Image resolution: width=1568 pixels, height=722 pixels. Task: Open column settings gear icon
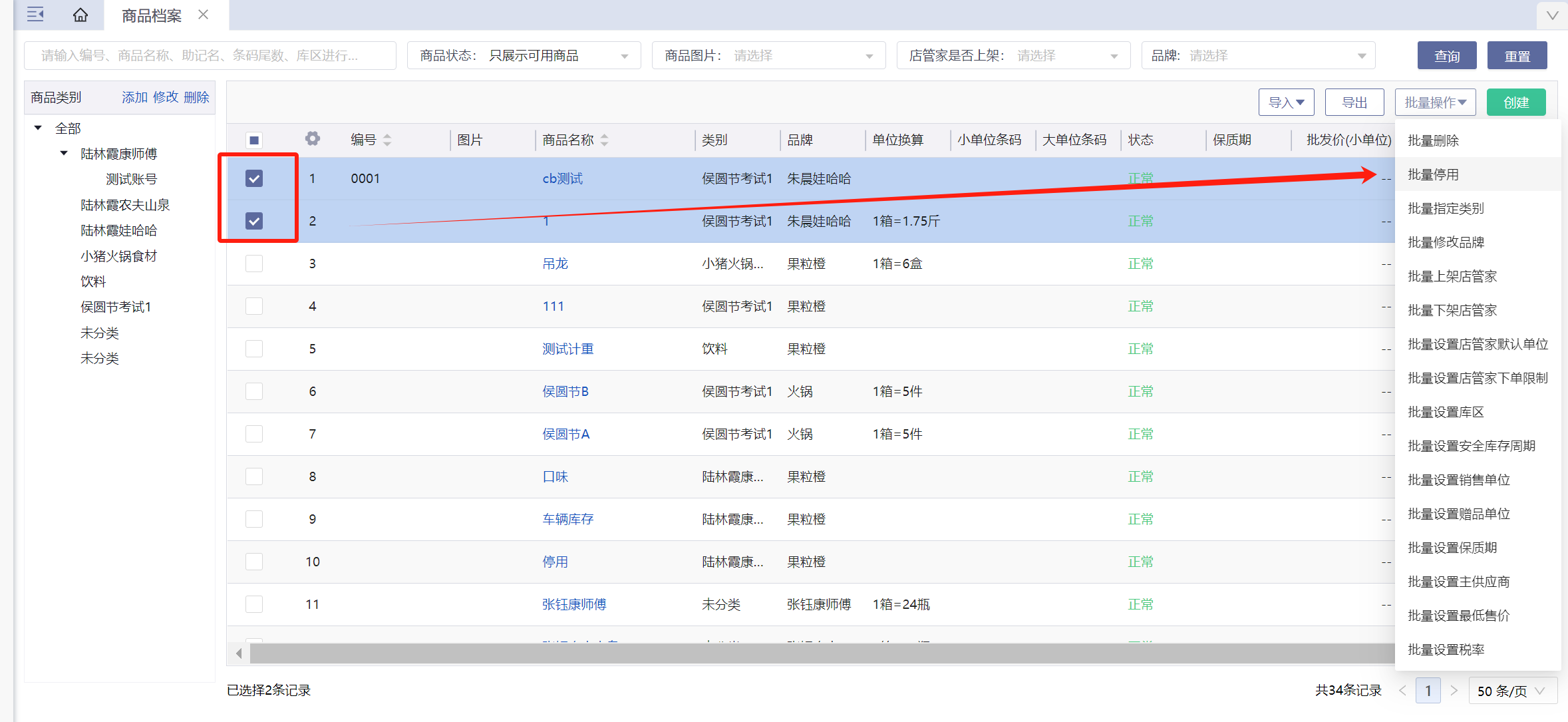313,139
